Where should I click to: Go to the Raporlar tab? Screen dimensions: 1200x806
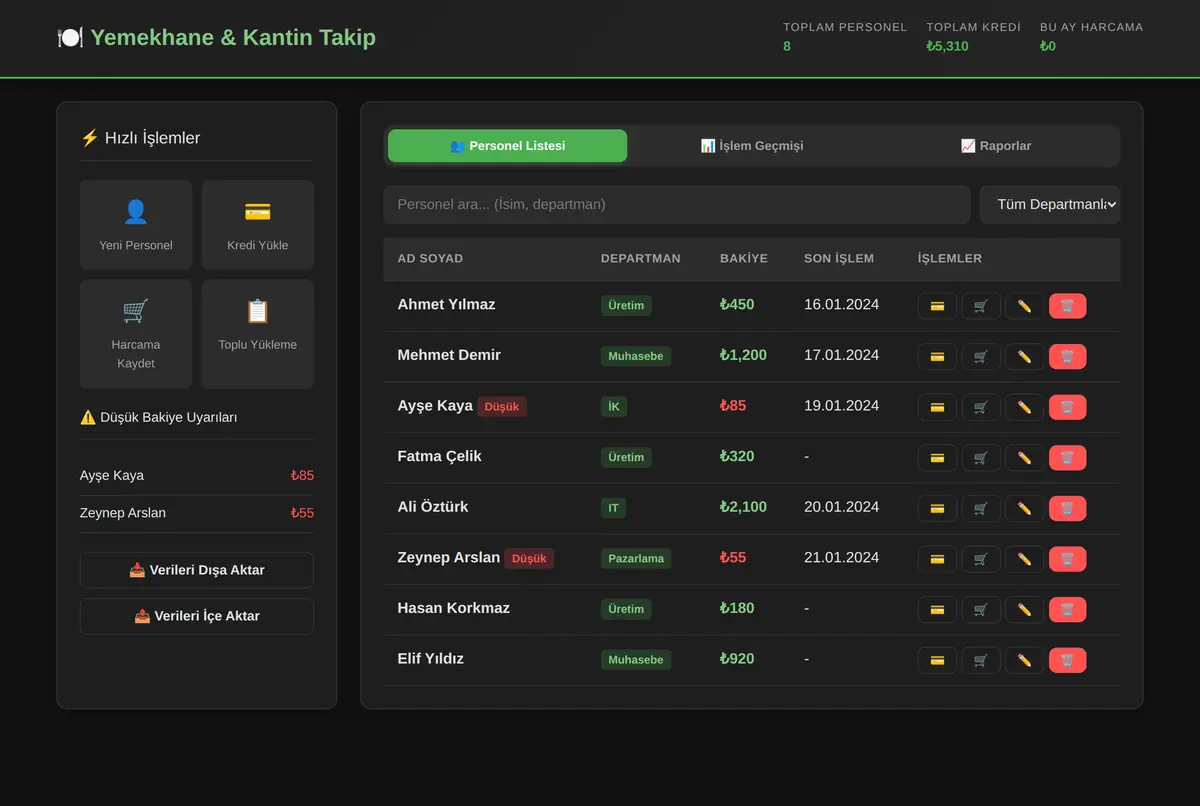[996, 146]
